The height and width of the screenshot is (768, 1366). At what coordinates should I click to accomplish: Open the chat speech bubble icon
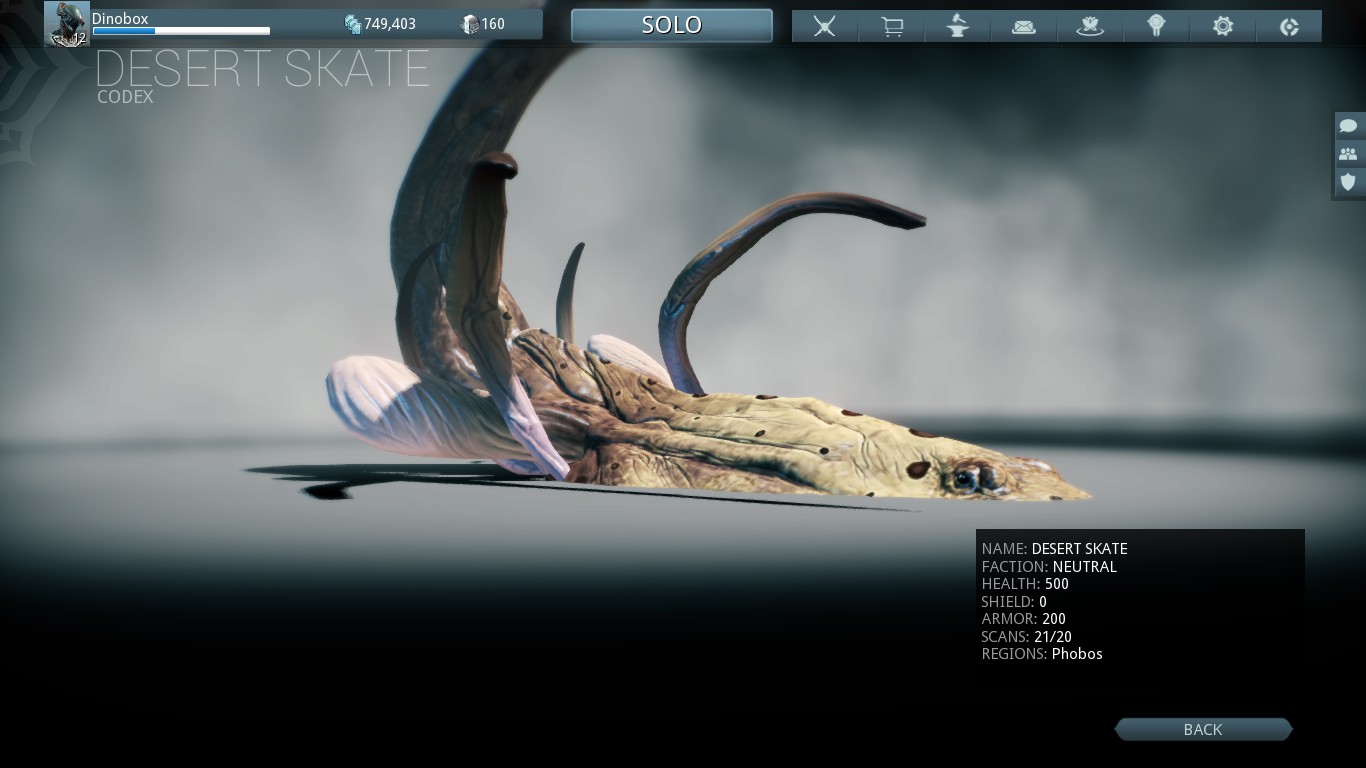pyautogui.click(x=1349, y=126)
